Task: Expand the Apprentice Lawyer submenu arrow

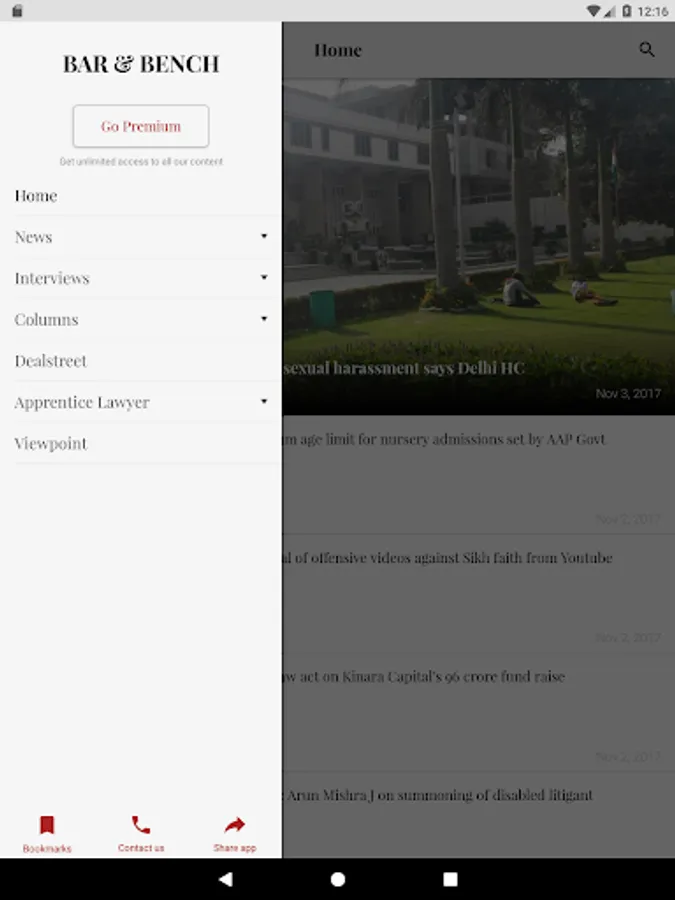Action: click(264, 402)
